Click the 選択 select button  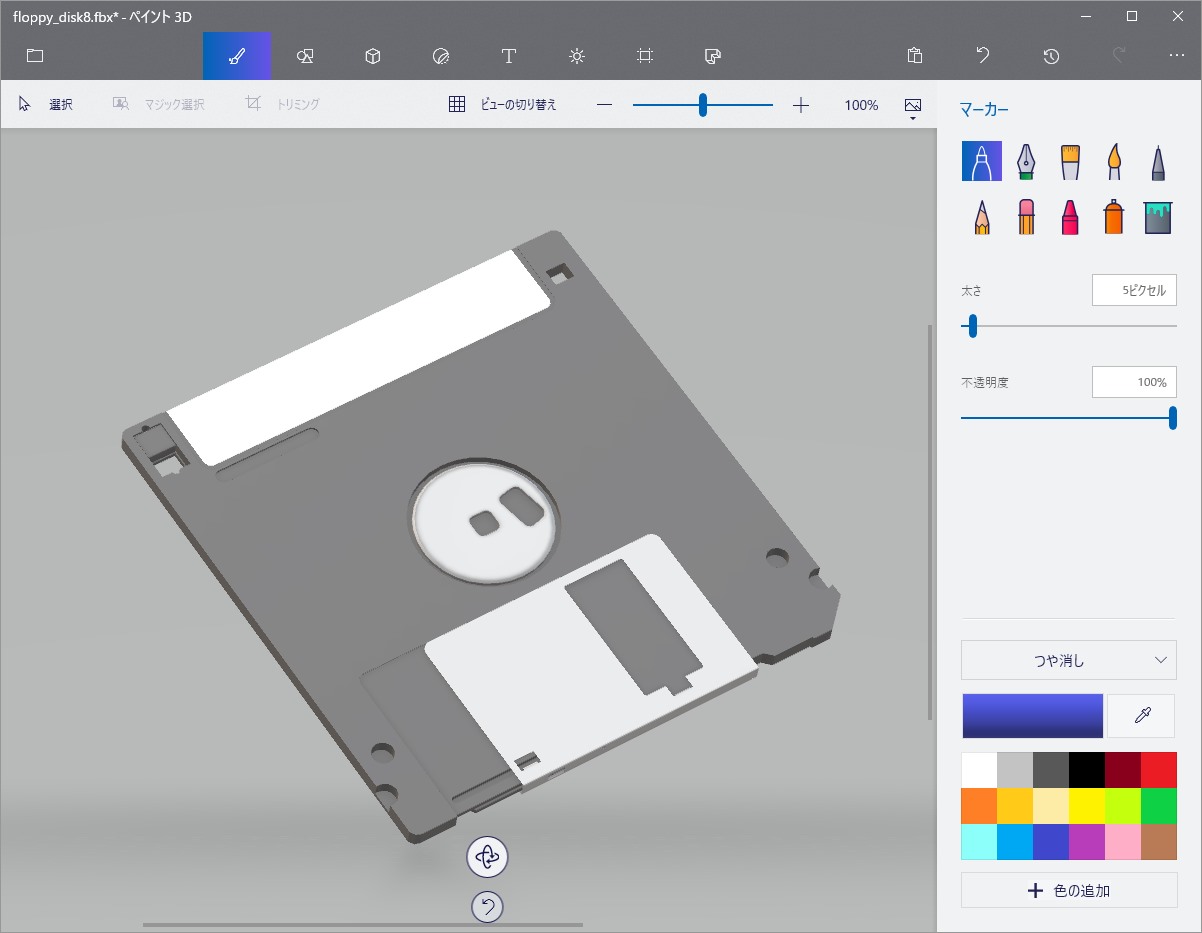[x=46, y=104]
